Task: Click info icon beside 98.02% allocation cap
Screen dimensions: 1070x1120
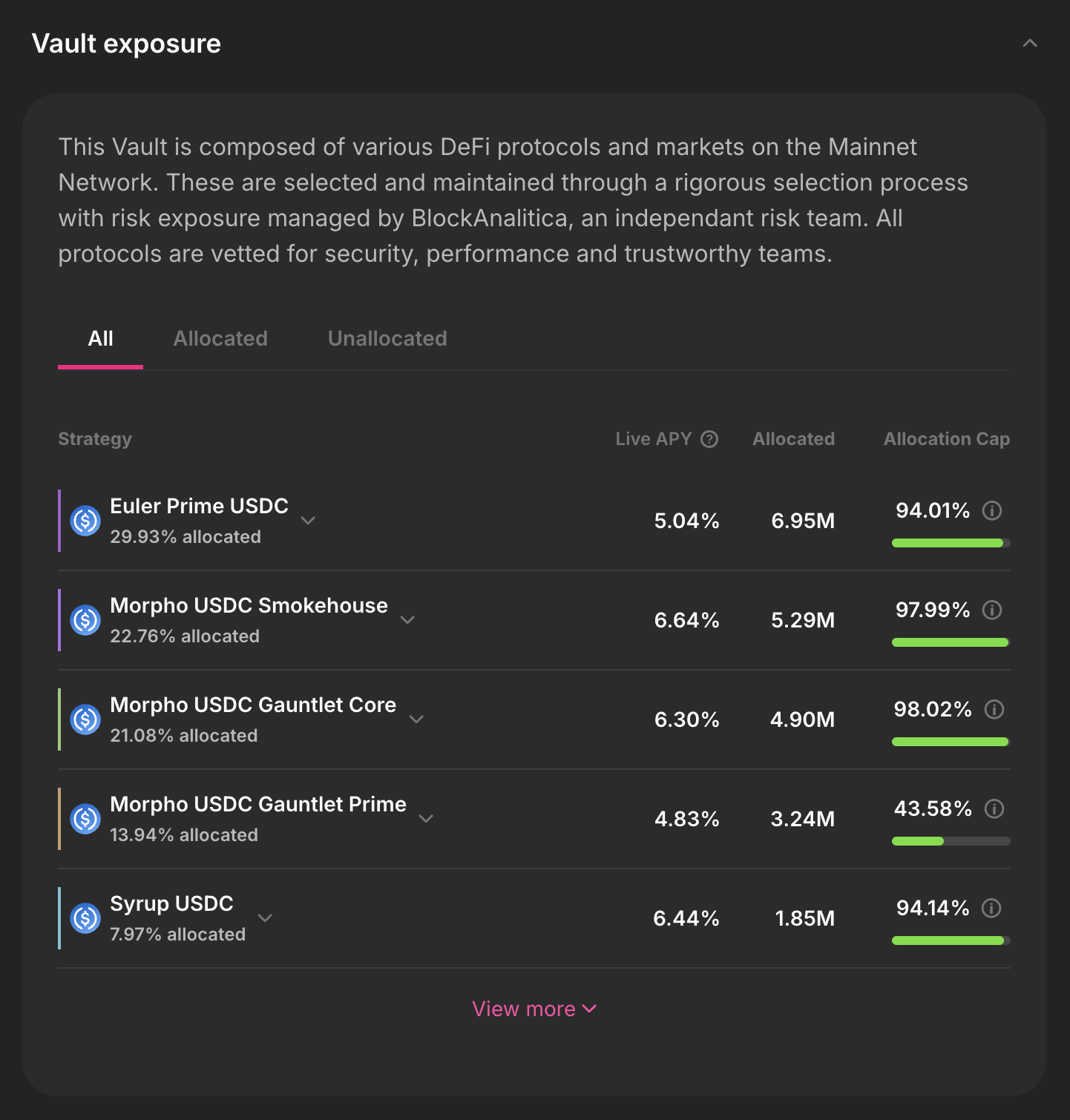Action: pos(994,709)
